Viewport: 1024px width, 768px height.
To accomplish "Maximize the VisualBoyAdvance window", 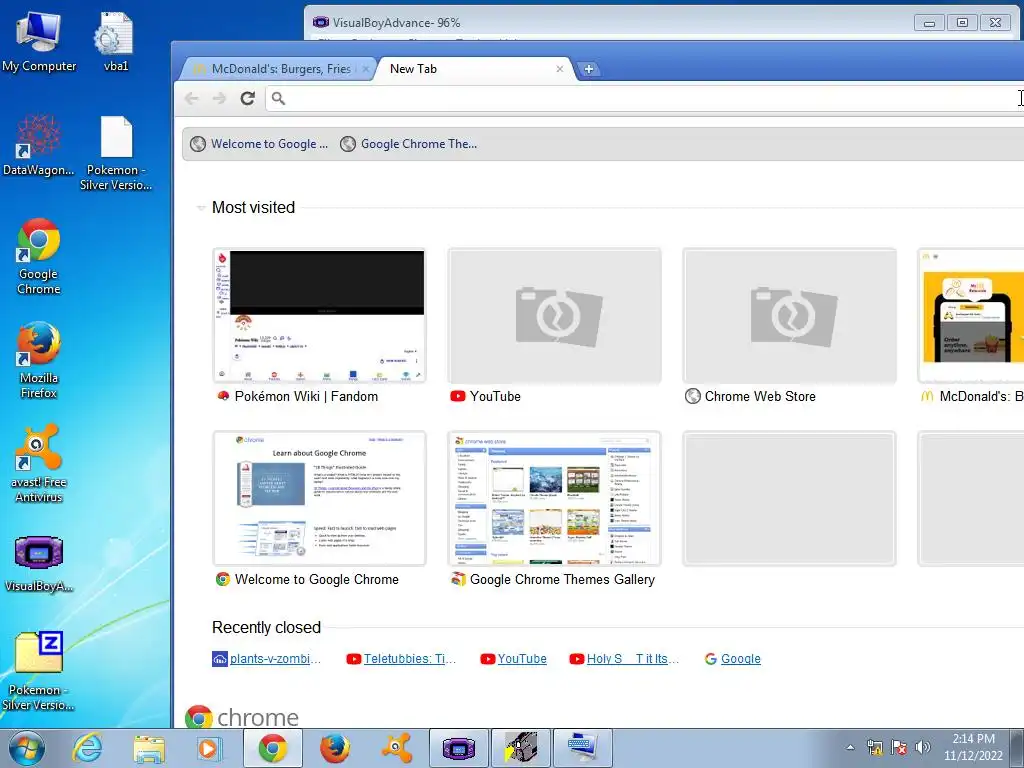I will [x=962, y=23].
